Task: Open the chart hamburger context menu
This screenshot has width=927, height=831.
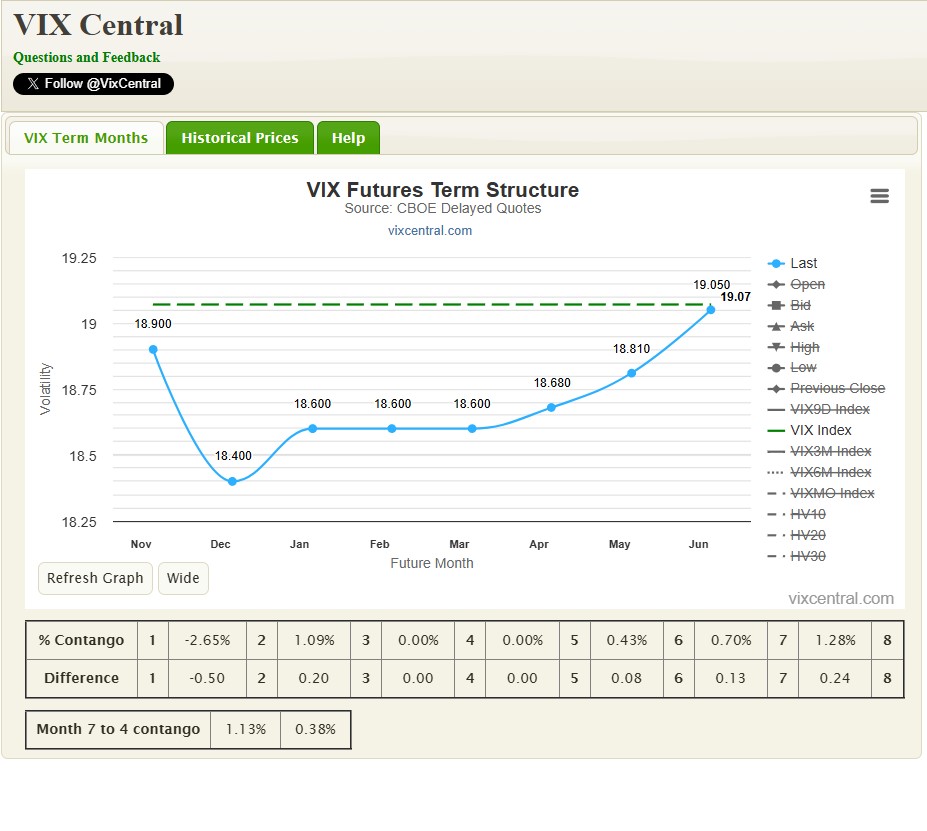Action: 879,196
